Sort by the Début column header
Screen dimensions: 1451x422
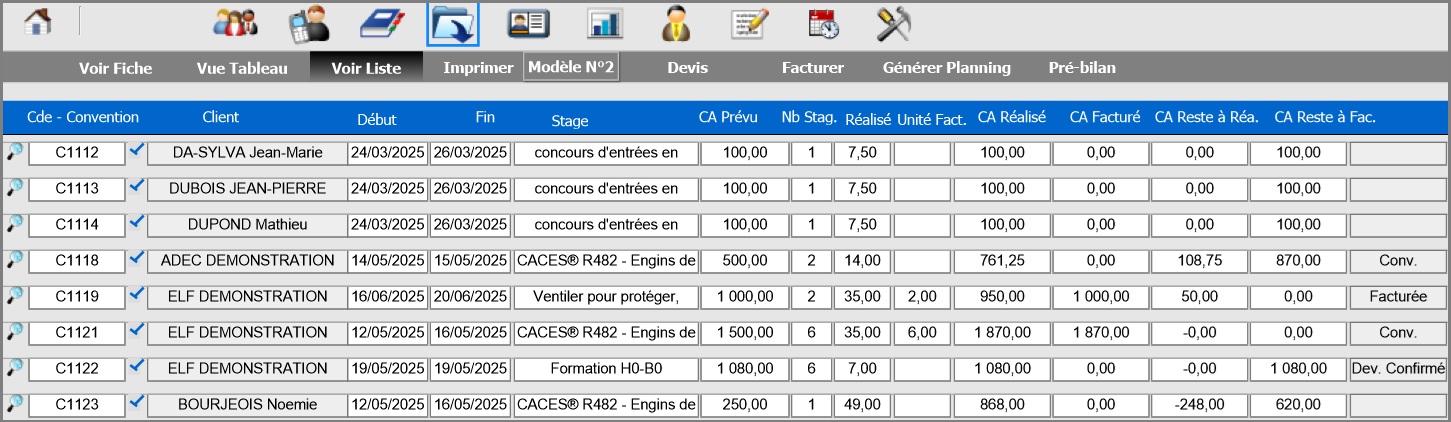(x=377, y=119)
